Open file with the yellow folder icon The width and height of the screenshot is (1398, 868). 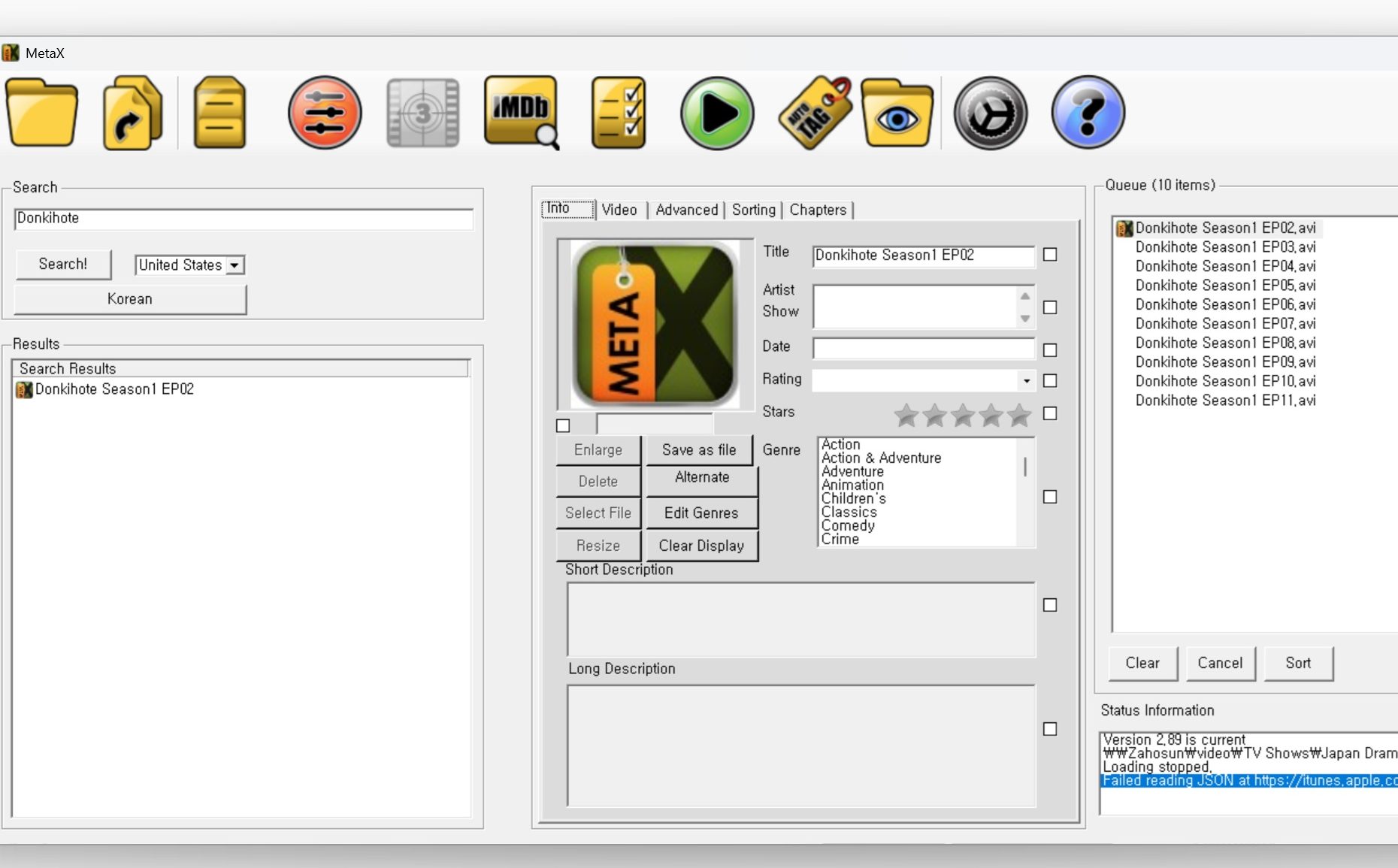coord(41,113)
